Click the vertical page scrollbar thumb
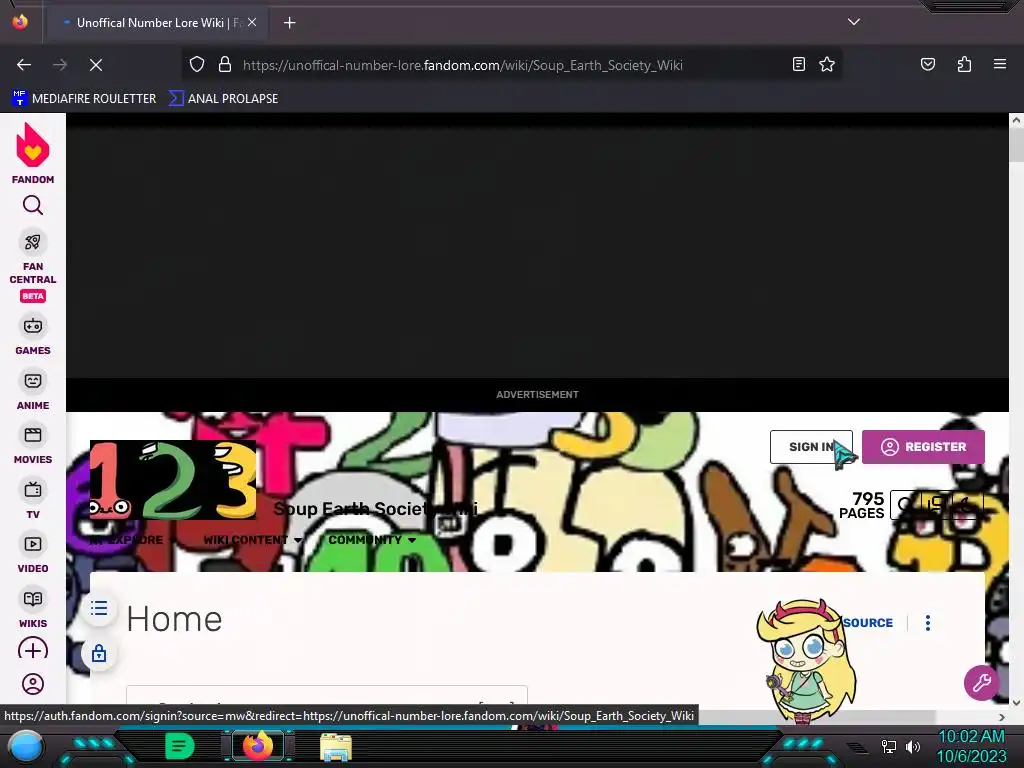 [1016, 145]
